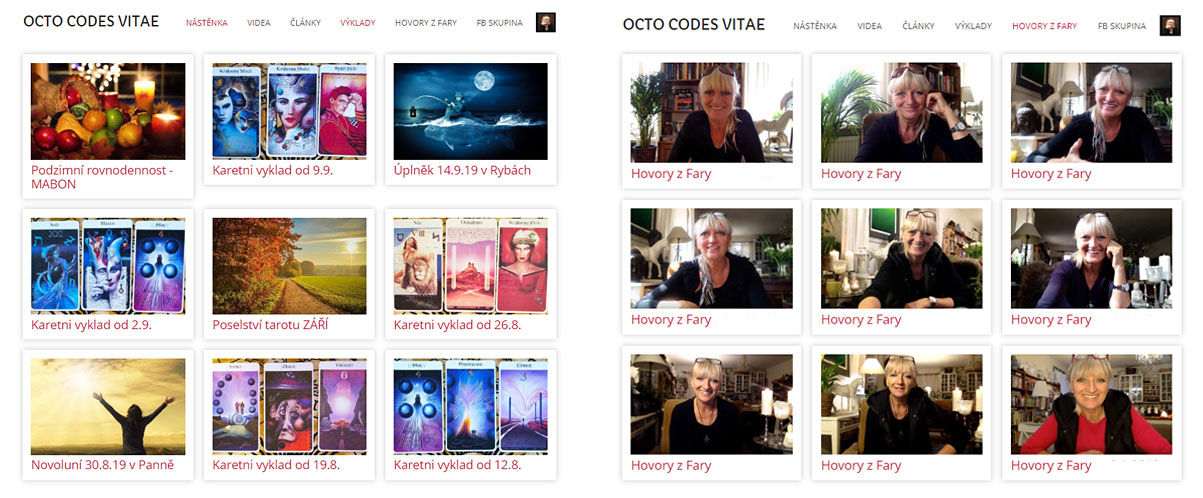Open the Úplněk 14.9.19 v Rybách moon thumbnail
Screen dimensions: 1203x498
[x=470, y=111]
